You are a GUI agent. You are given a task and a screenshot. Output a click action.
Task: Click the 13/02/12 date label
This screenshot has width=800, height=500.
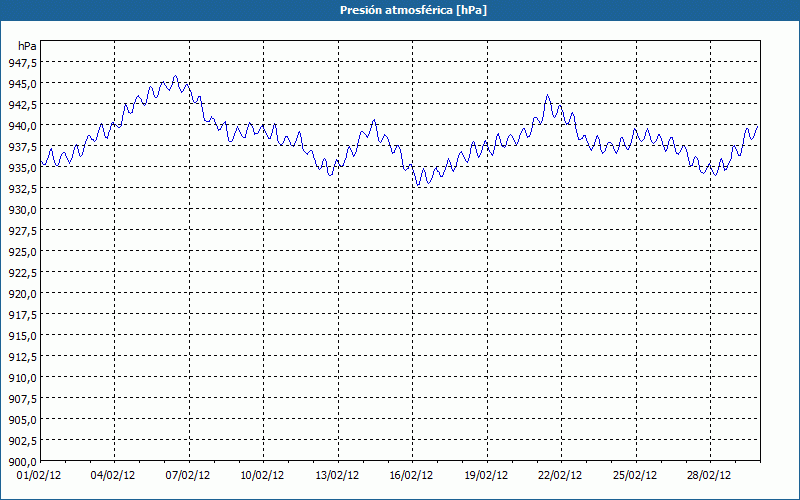click(x=337, y=475)
